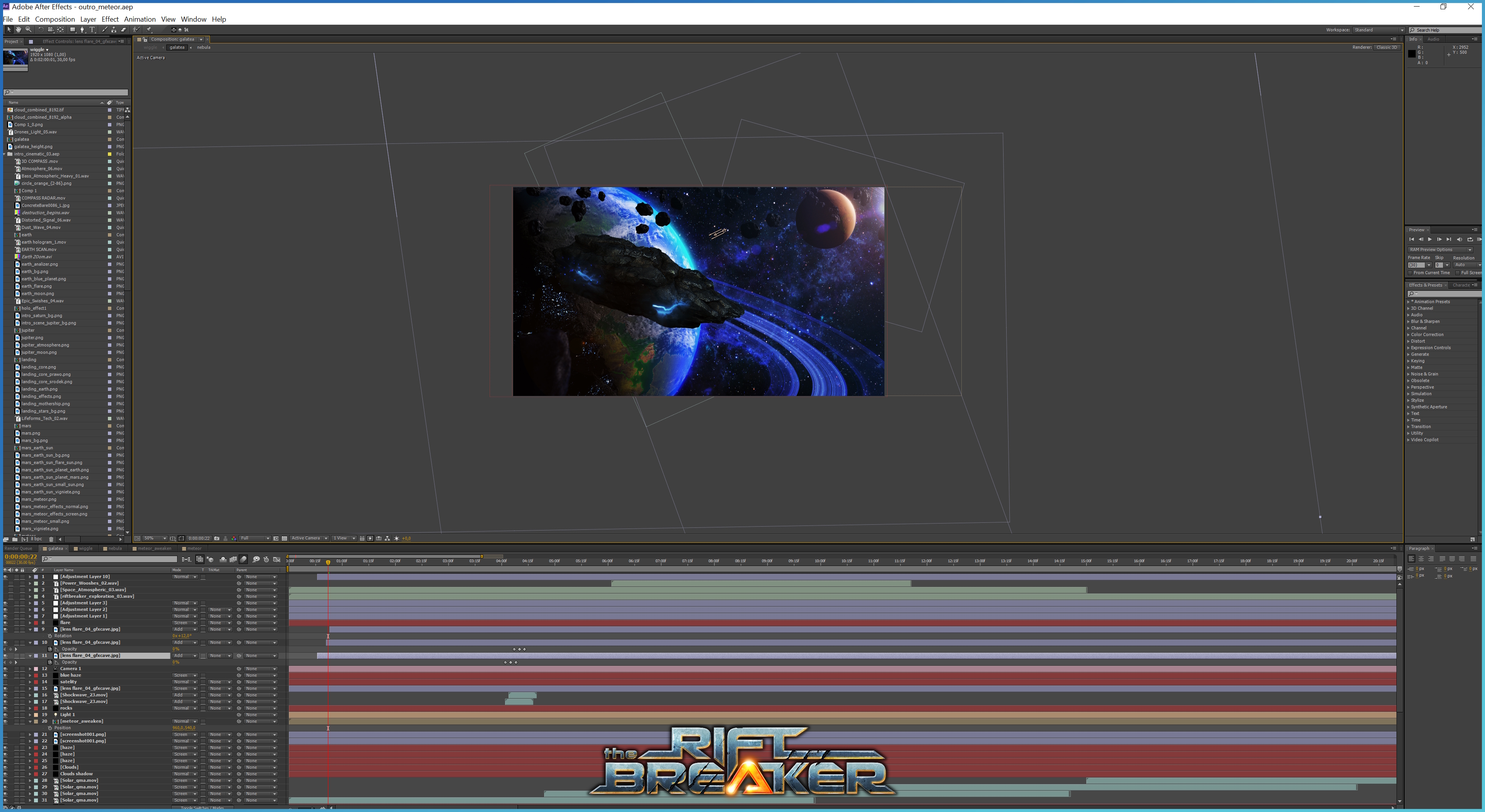1485x812 pixels.
Task: Enable From Current Time checkbox
Action: point(1410,273)
